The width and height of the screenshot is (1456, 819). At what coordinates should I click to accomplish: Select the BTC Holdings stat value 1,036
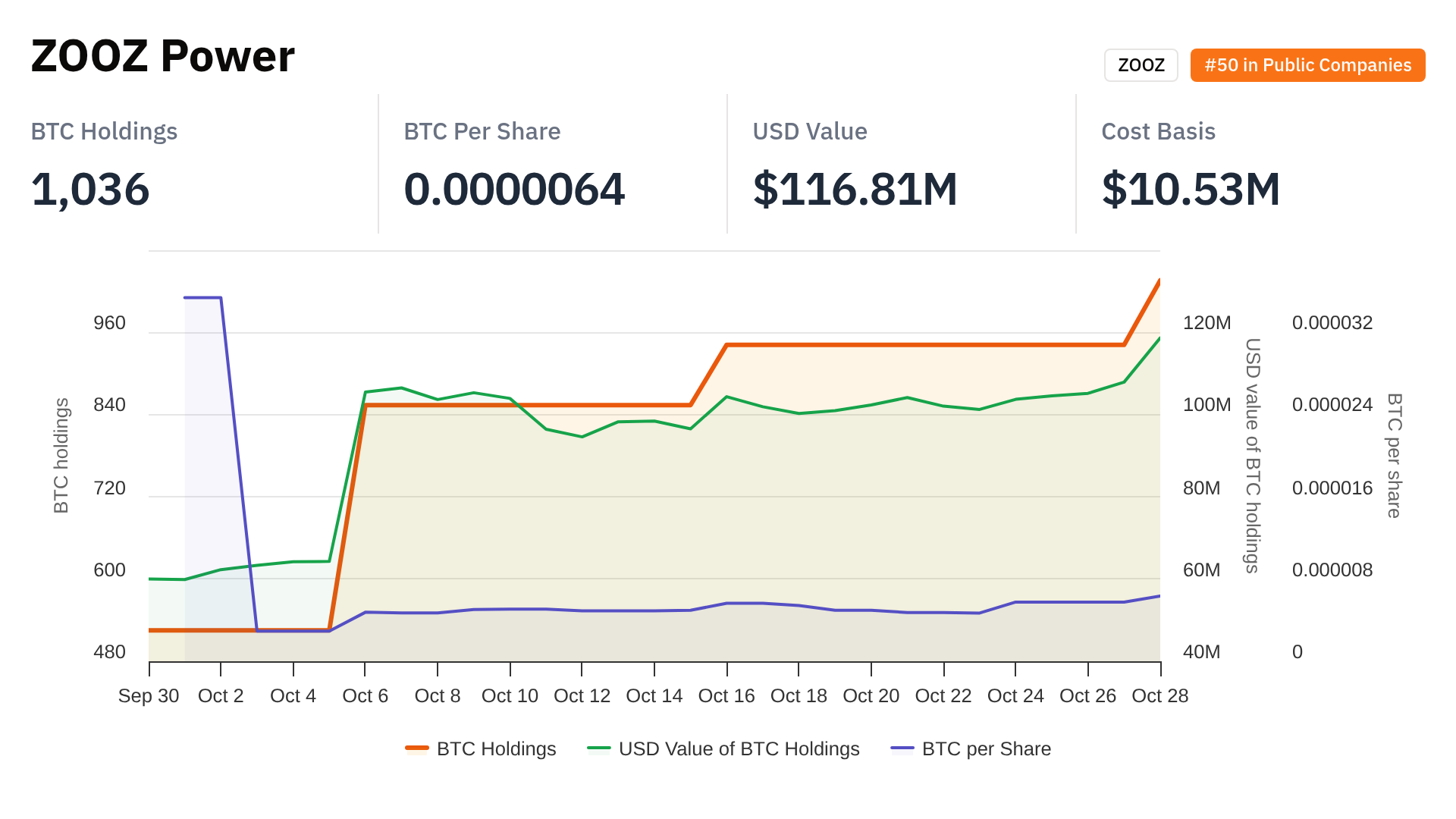[x=90, y=189]
